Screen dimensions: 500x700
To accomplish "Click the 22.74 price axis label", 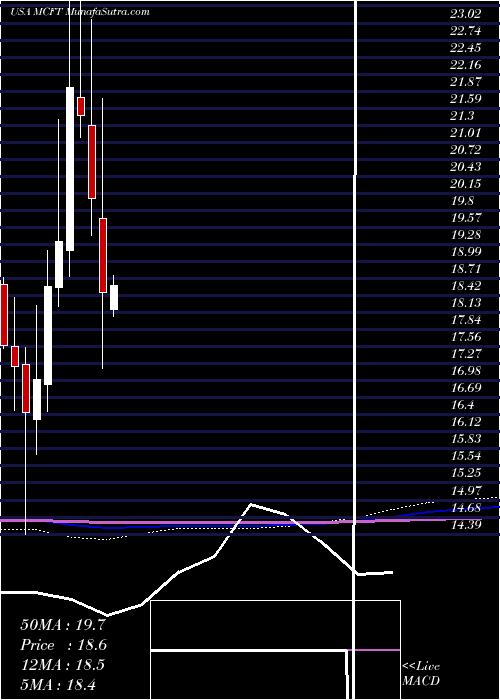I will (466, 31).
